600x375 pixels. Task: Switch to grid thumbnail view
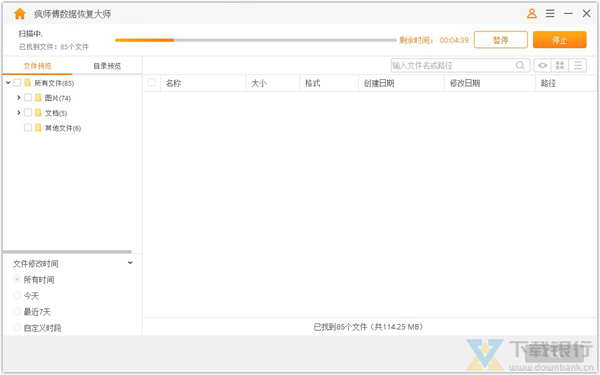coord(560,65)
